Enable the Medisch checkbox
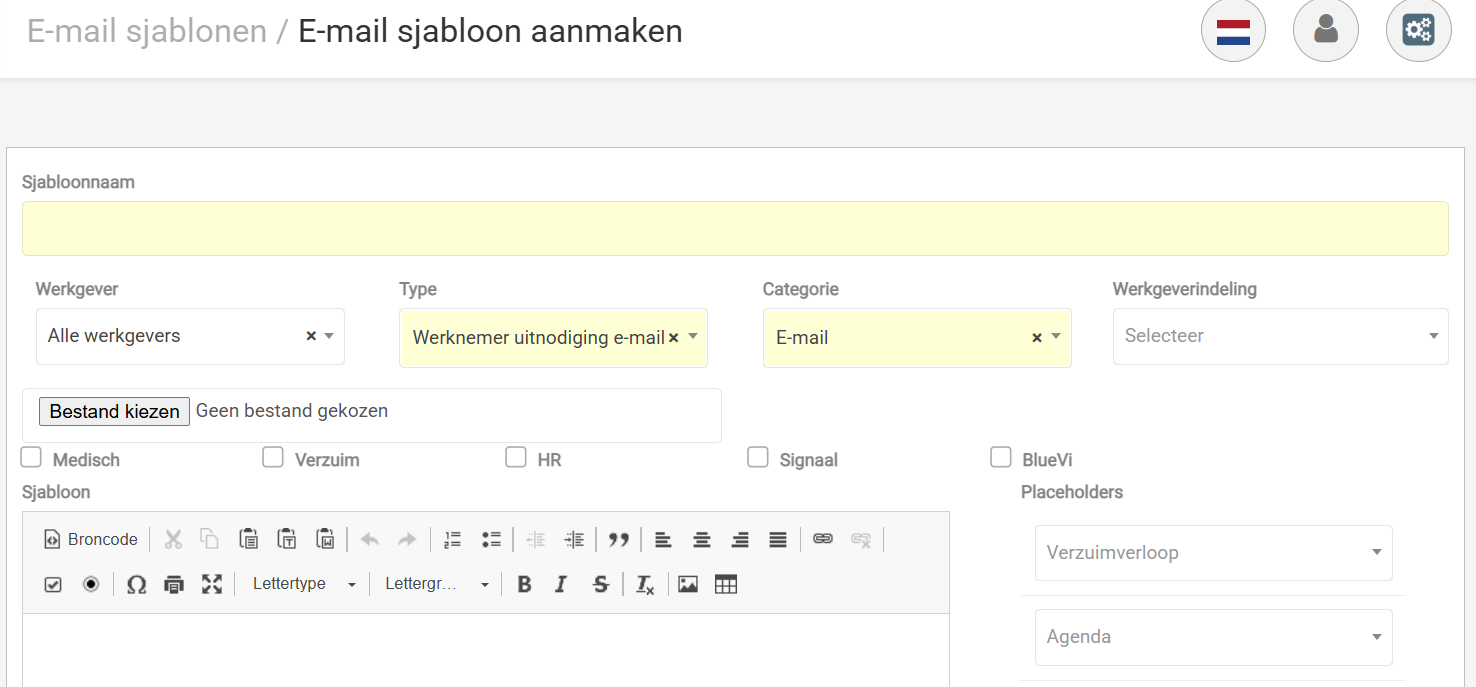Screen dimensions: 1476x687 [32, 458]
